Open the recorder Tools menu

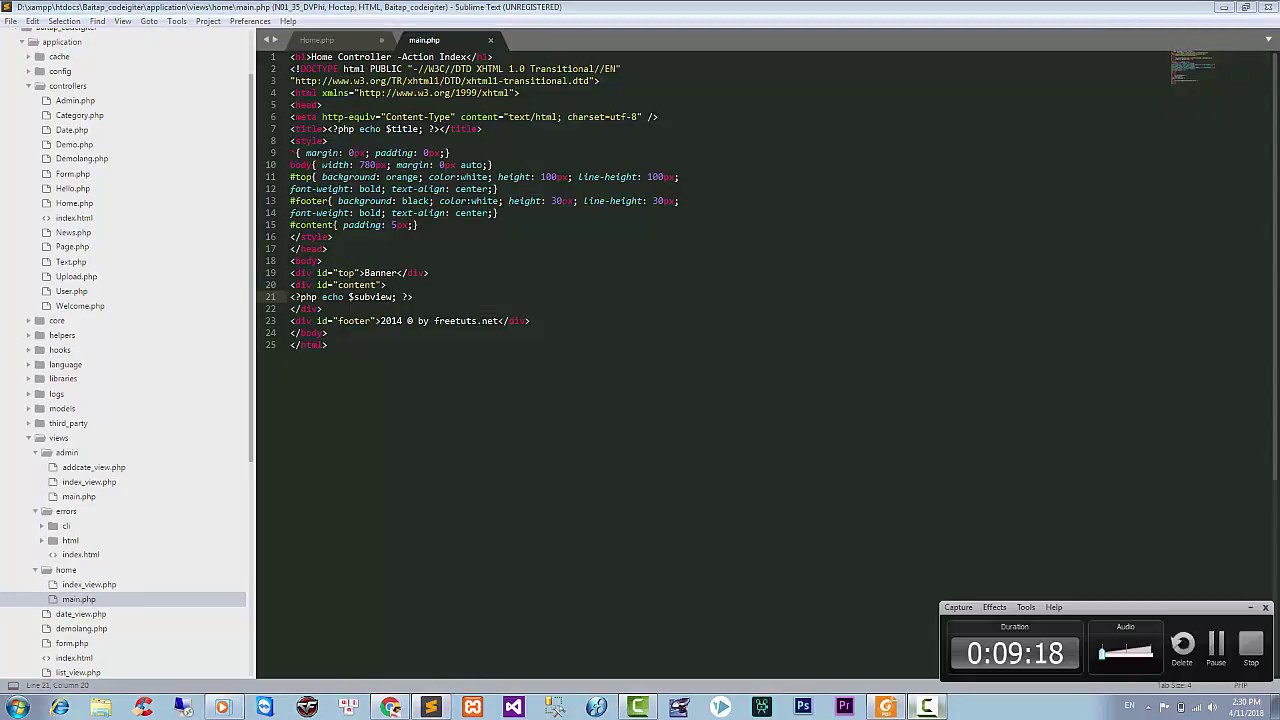(1026, 607)
